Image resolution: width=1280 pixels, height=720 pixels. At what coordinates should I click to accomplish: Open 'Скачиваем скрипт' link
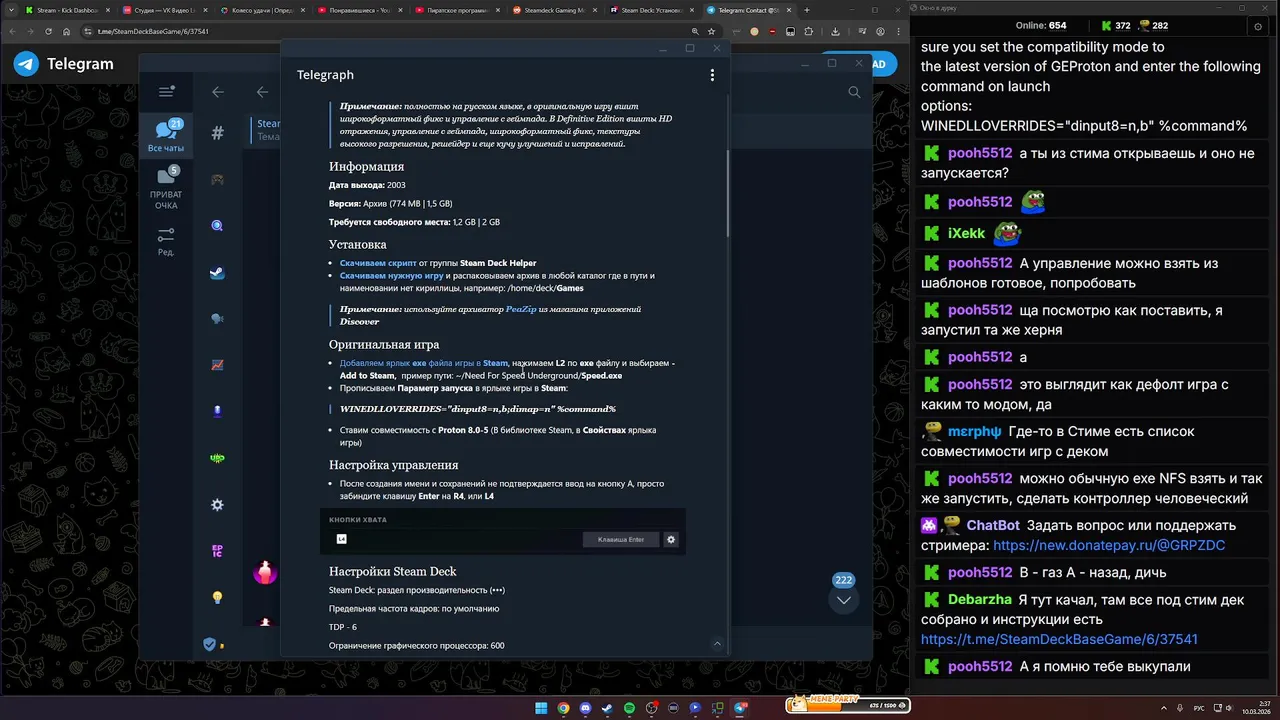coord(378,263)
